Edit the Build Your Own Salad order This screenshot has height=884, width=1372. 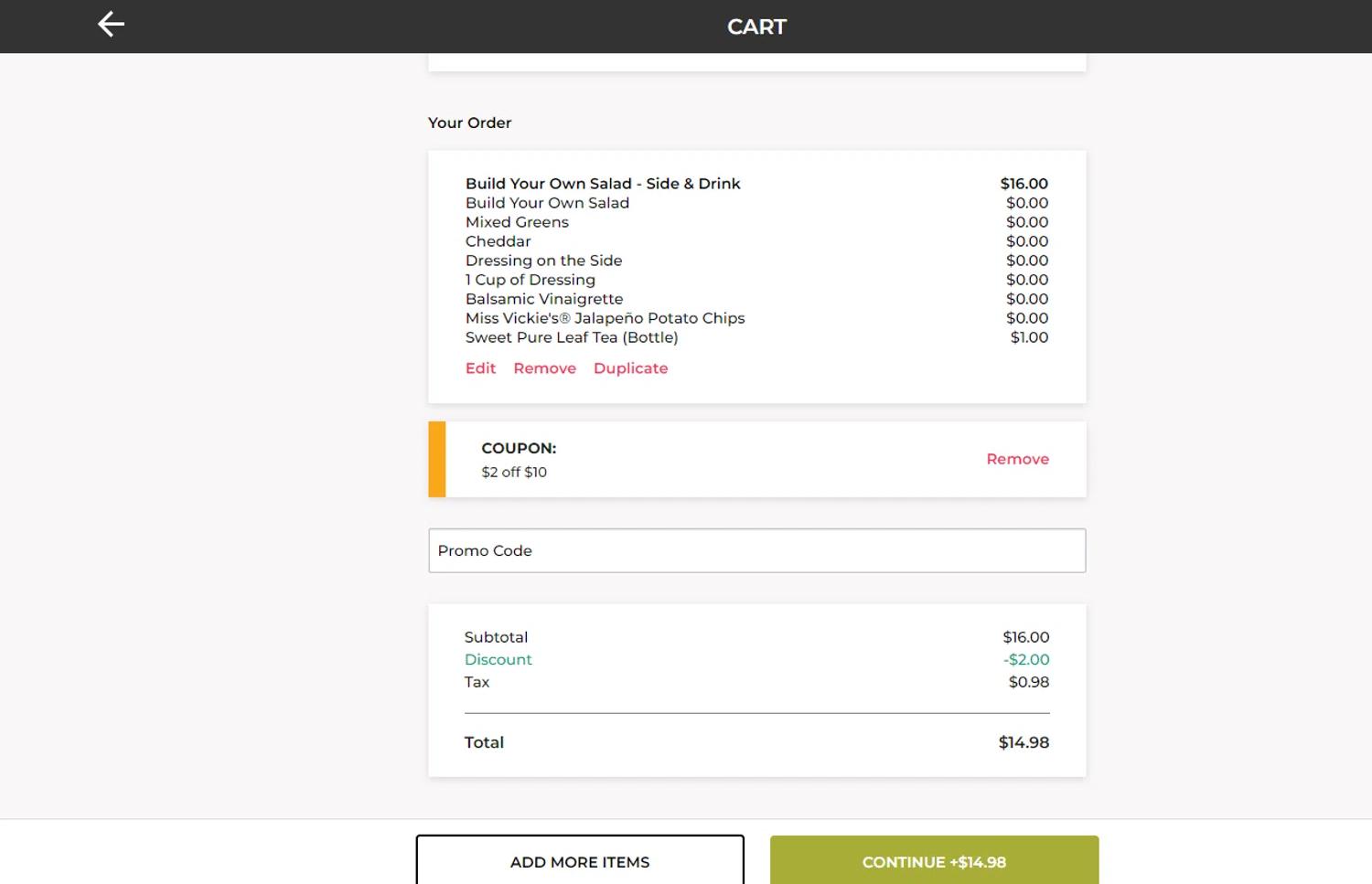(480, 368)
